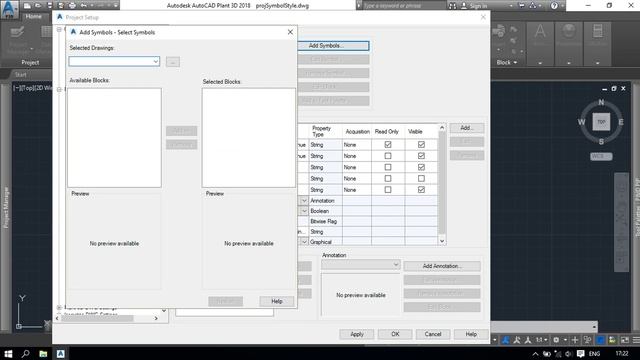Click the properties table vertical scrollbar down arrow
Screen dimensions: 640x360
tap(442, 241)
